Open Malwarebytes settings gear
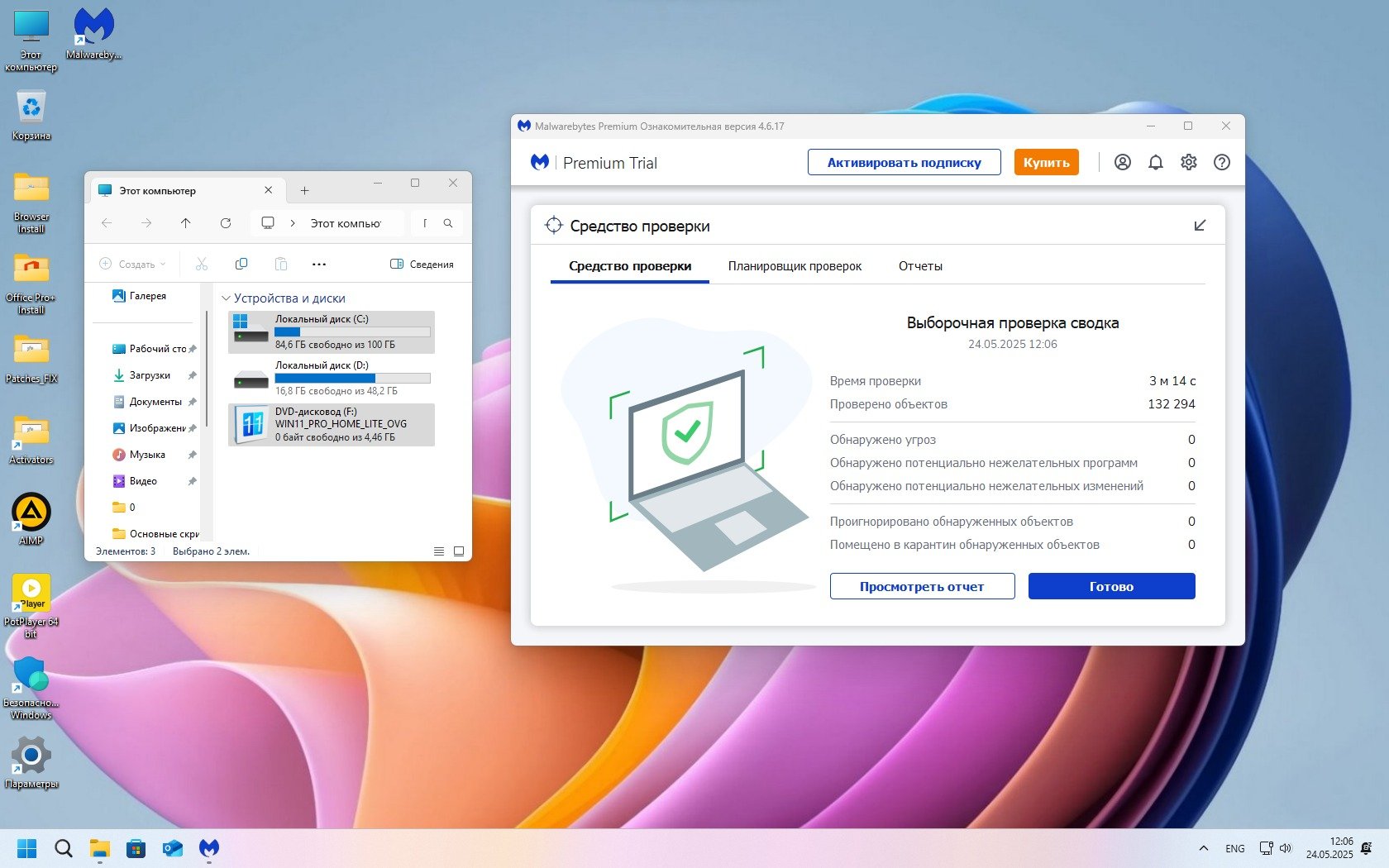 pos(1188,162)
